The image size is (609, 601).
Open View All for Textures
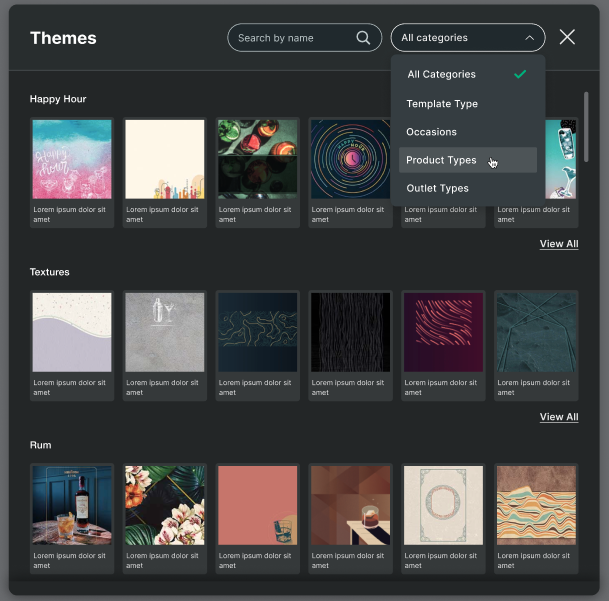tap(558, 417)
